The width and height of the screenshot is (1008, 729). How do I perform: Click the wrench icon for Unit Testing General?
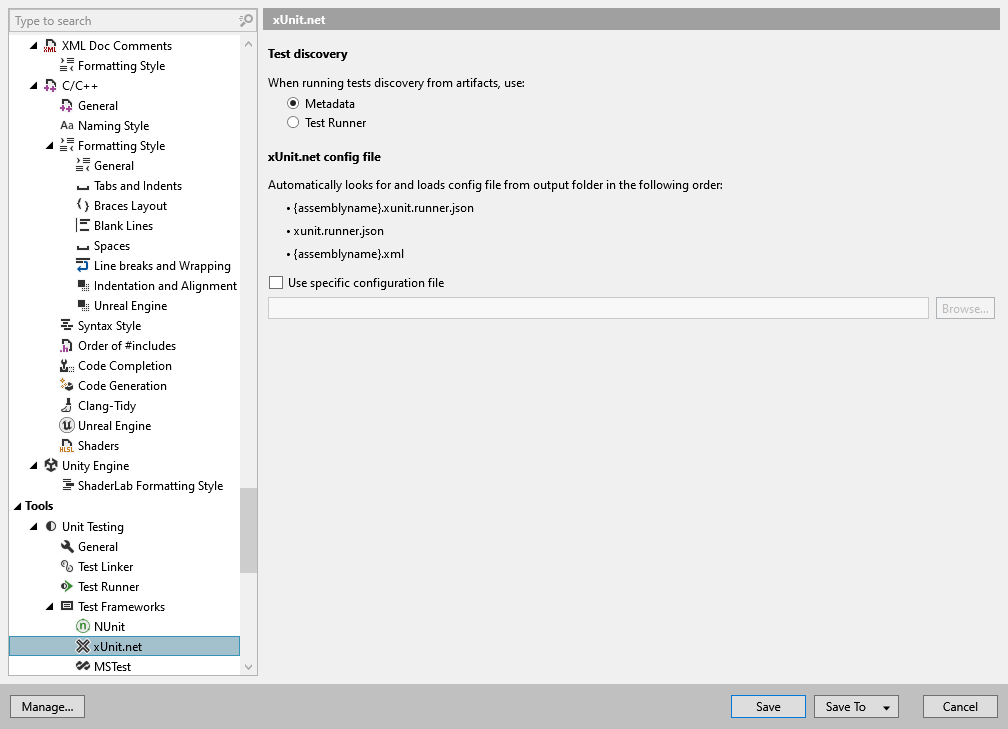coord(67,546)
